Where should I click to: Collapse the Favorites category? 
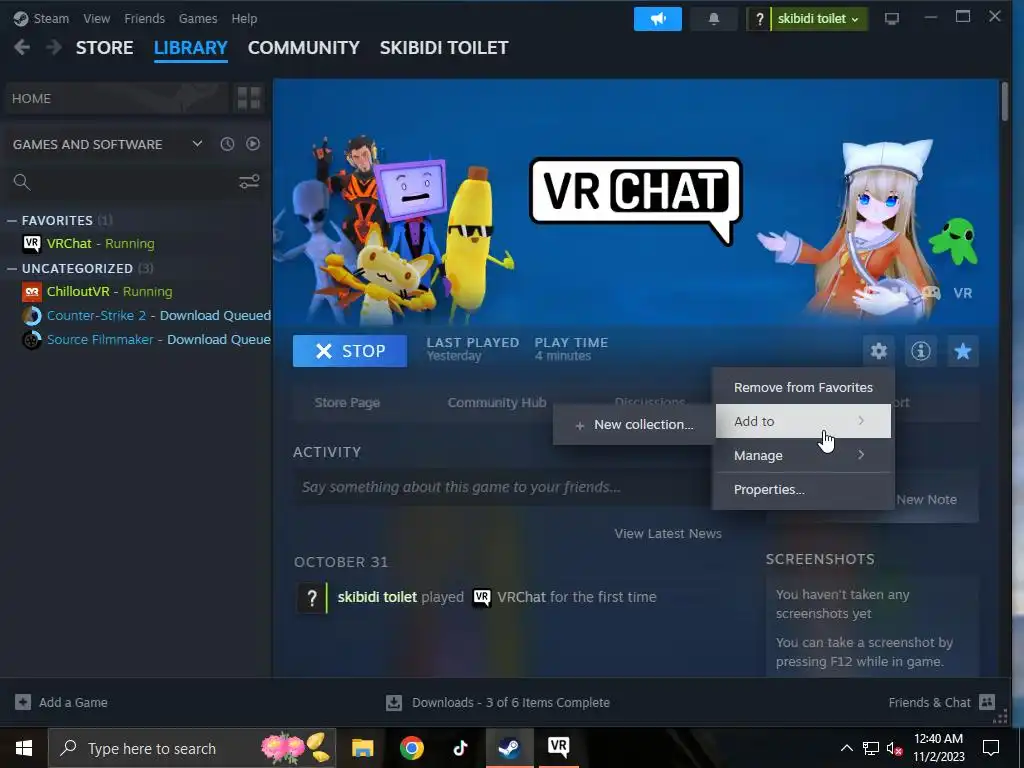pyautogui.click(x=11, y=221)
